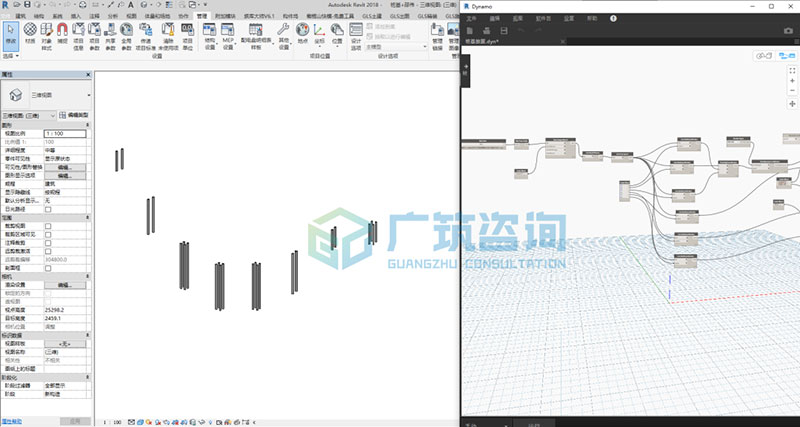800x427 pixels.
Task: Open Structural Settings (结构设置) dropdown
Action: tap(209, 36)
